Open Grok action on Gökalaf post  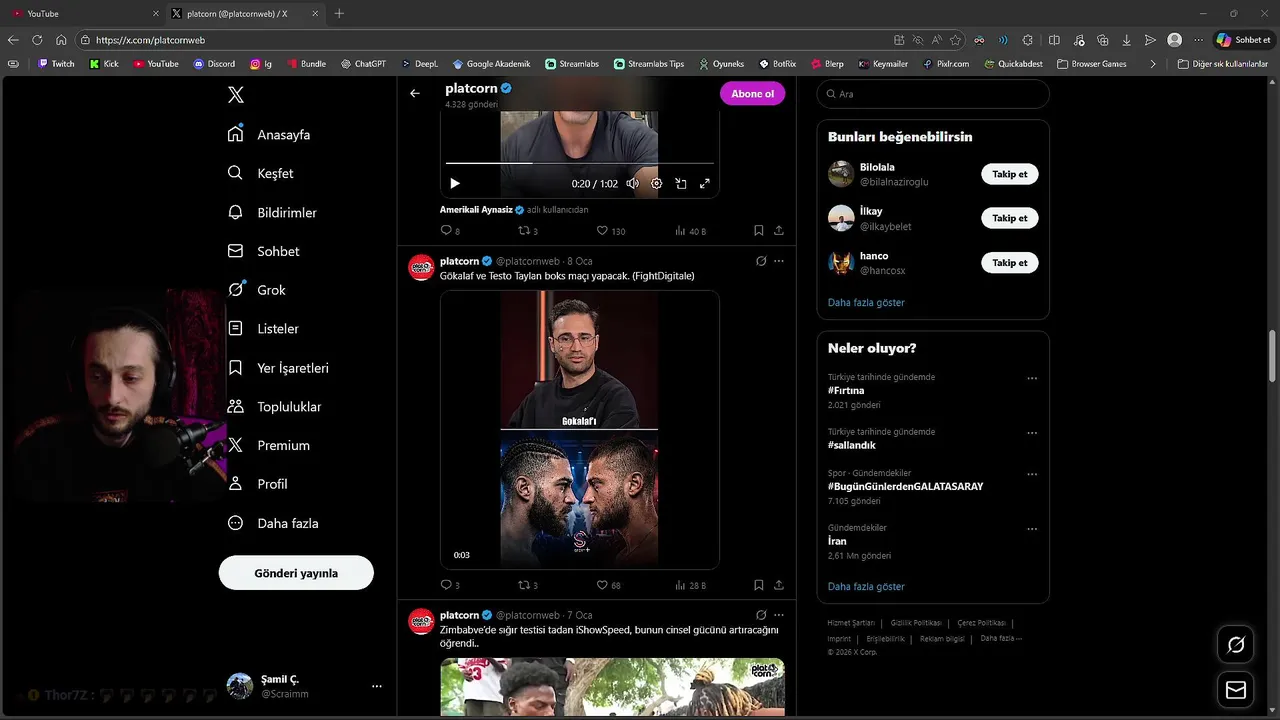(x=761, y=261)
